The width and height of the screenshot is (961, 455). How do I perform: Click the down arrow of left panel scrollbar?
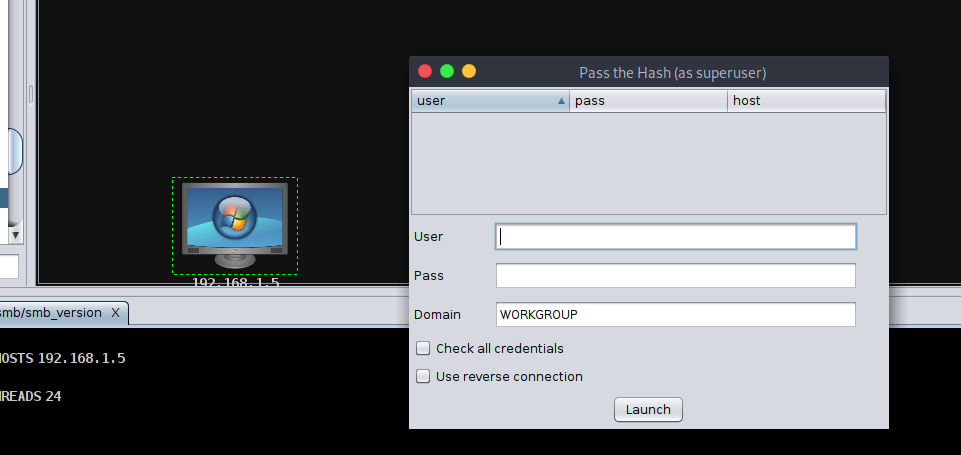click(x=15, y=235)
